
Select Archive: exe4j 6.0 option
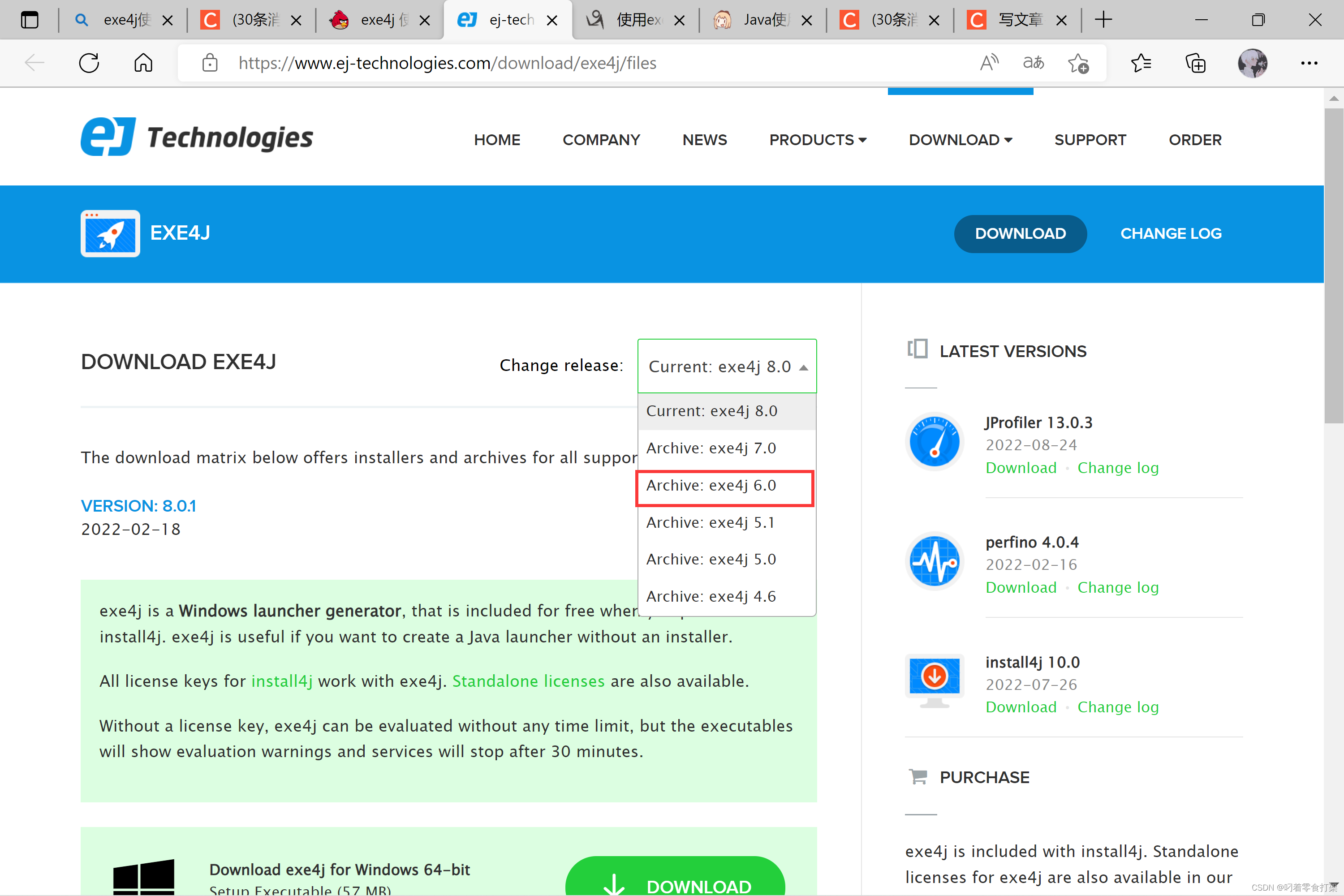pyautogui.click(x=727, y=486)
